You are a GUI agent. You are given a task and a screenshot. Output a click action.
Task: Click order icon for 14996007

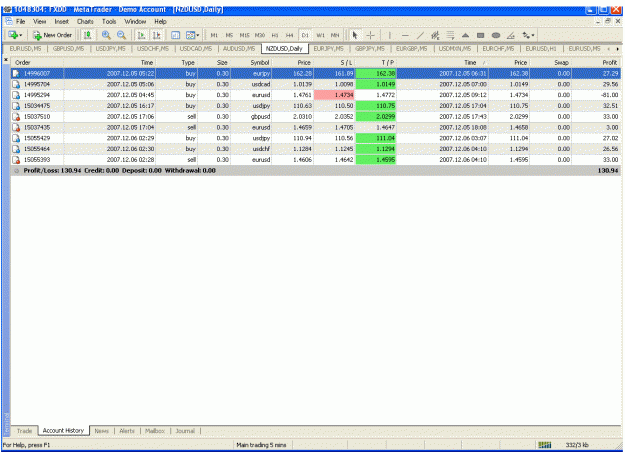(16, 73)
